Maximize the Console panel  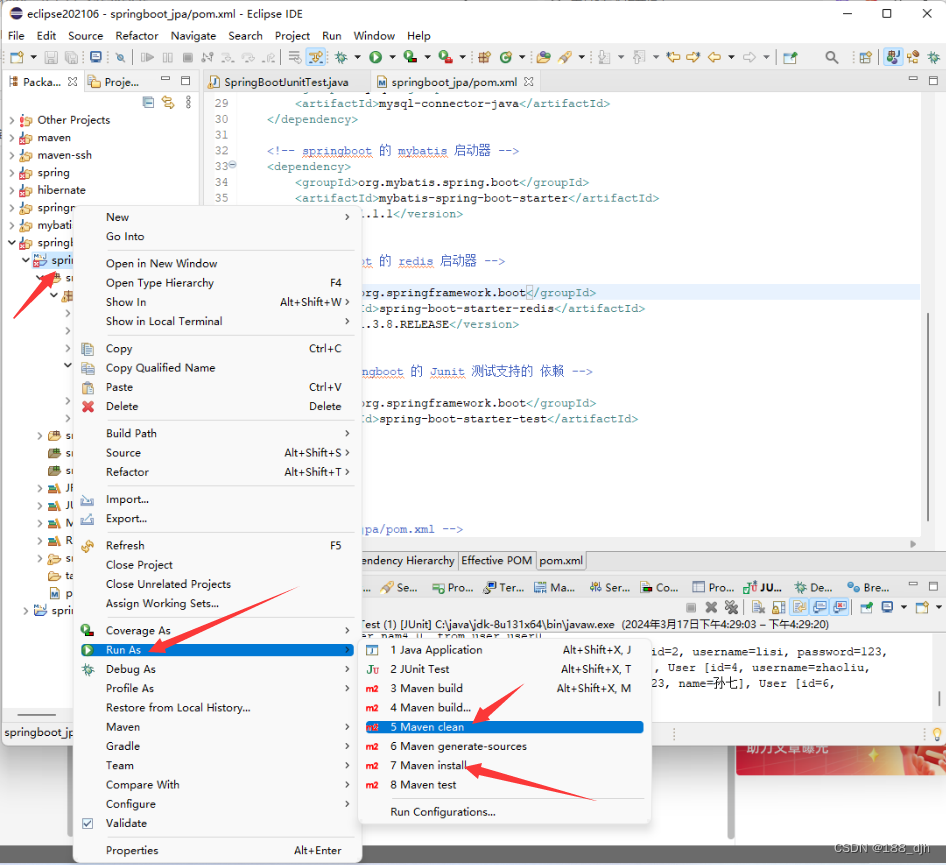pyautogui.click(x=933, y=586)
